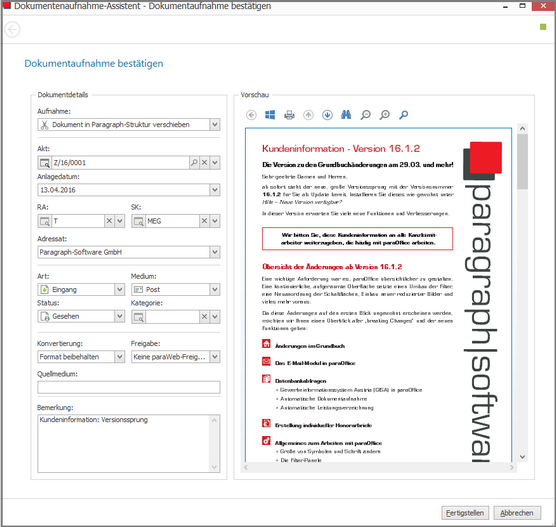
Task: Click Bemerkung scroll-down arrow
Action: 214,467
